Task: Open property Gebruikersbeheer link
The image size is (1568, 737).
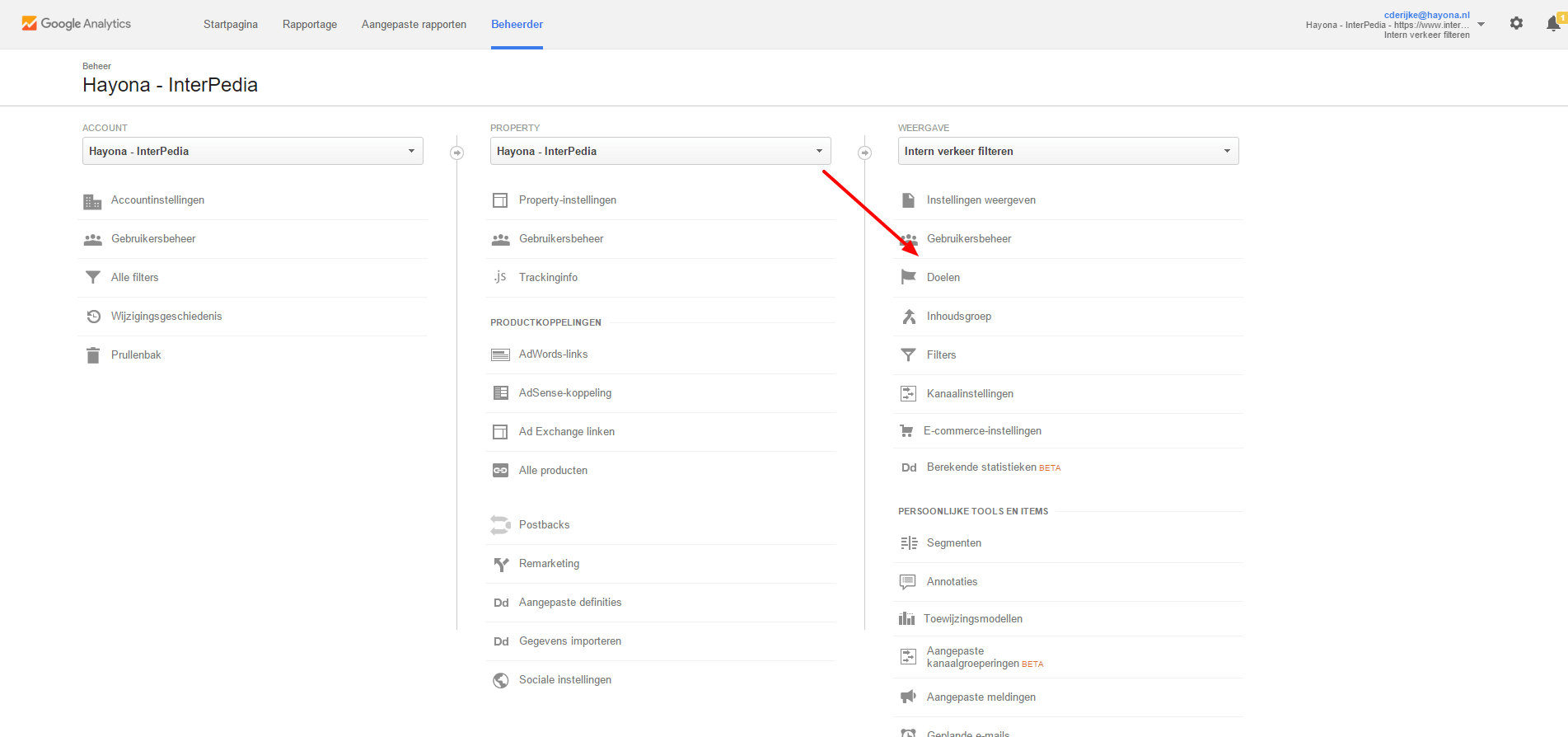Action: click(x=561, y=239)
